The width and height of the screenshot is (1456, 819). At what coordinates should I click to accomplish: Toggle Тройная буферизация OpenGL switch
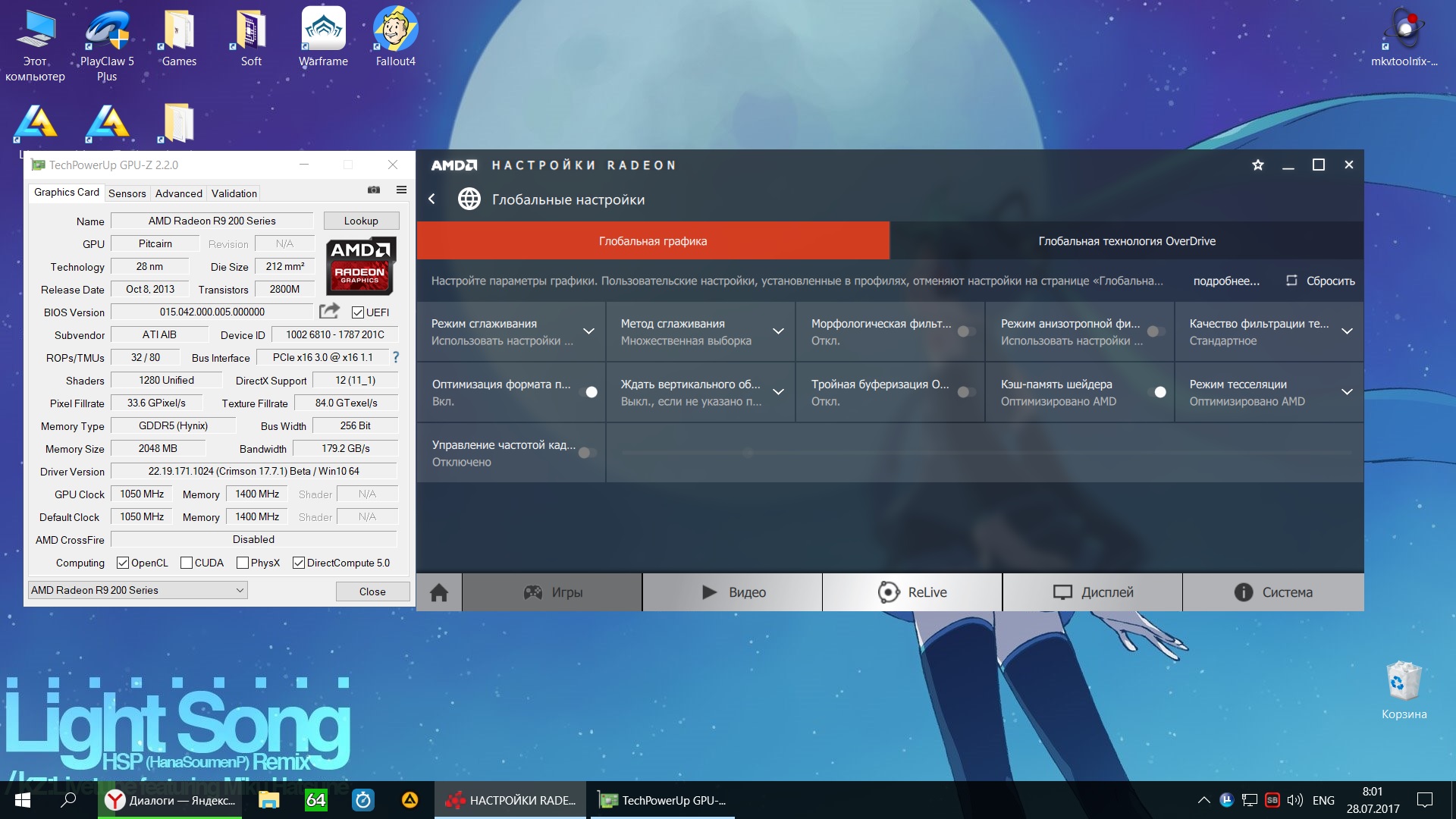(966, 392)
